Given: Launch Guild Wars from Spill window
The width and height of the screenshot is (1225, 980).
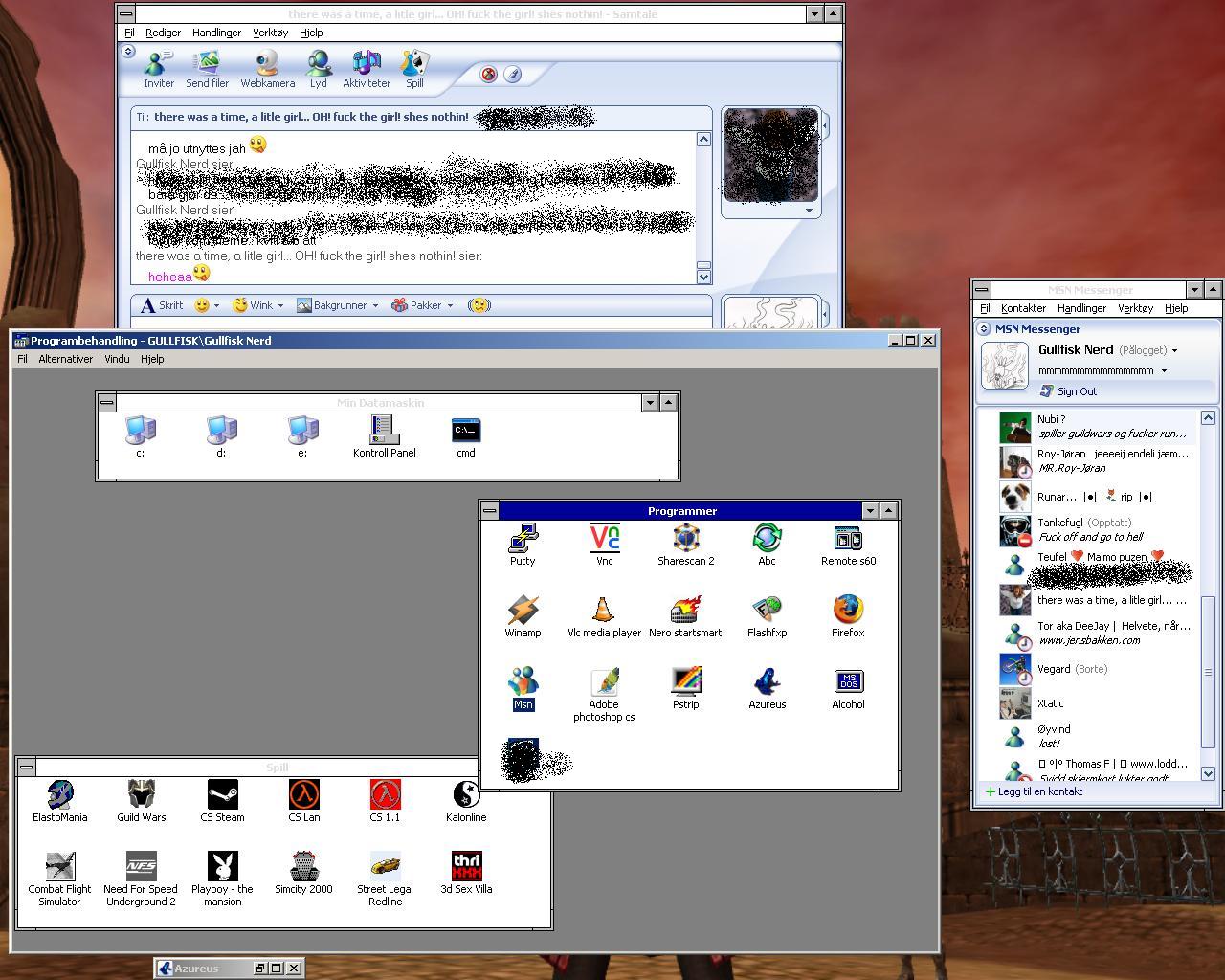Looking at the screenshot, I should [142, 801].
